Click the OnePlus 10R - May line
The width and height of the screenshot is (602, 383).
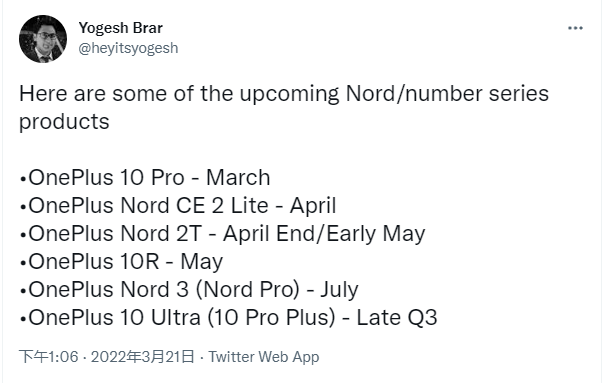tap(121, 262)
